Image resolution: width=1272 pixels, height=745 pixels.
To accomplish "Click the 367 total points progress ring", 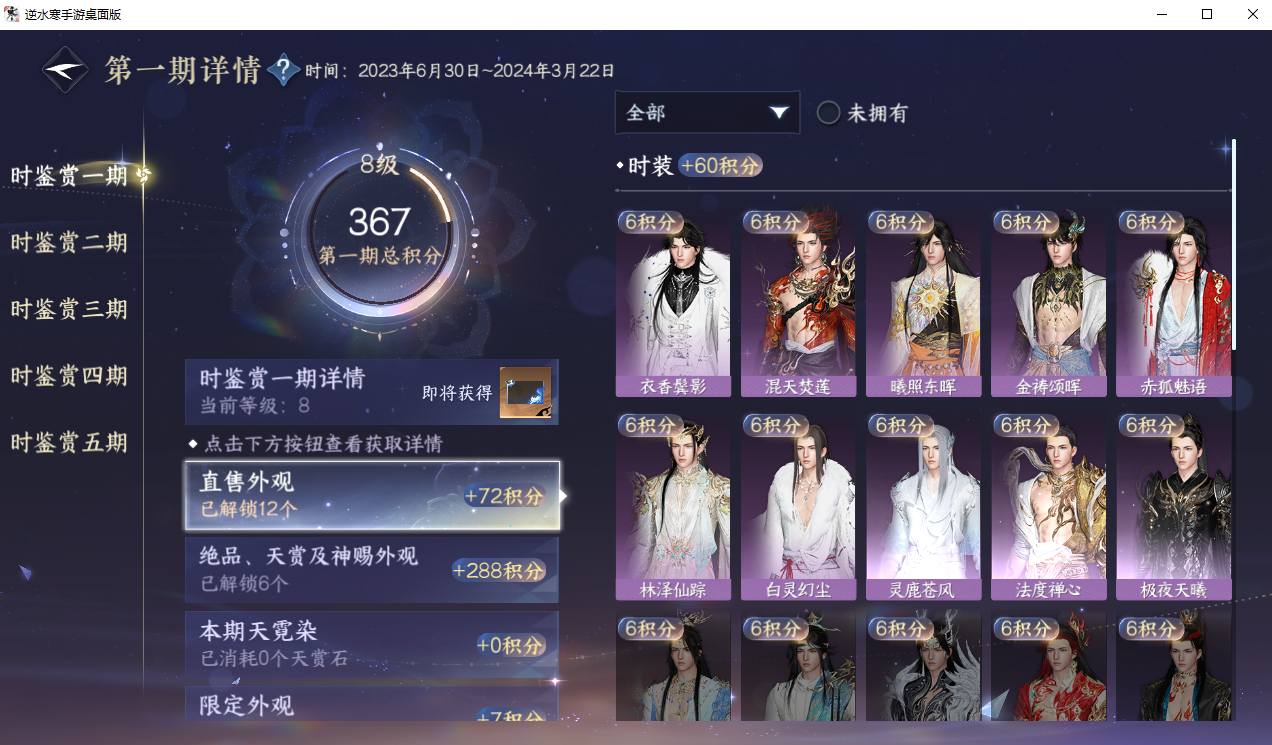I will click(x=380, y=235).
